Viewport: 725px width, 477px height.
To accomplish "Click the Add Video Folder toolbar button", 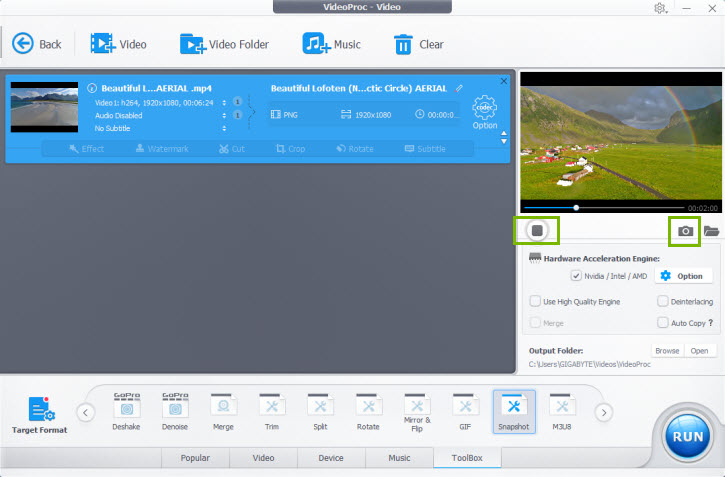I will point(225,44).
